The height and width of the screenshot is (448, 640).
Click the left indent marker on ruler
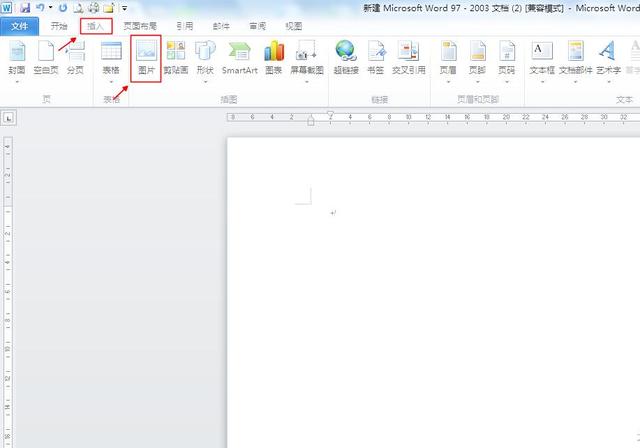(x=311, y=122)
